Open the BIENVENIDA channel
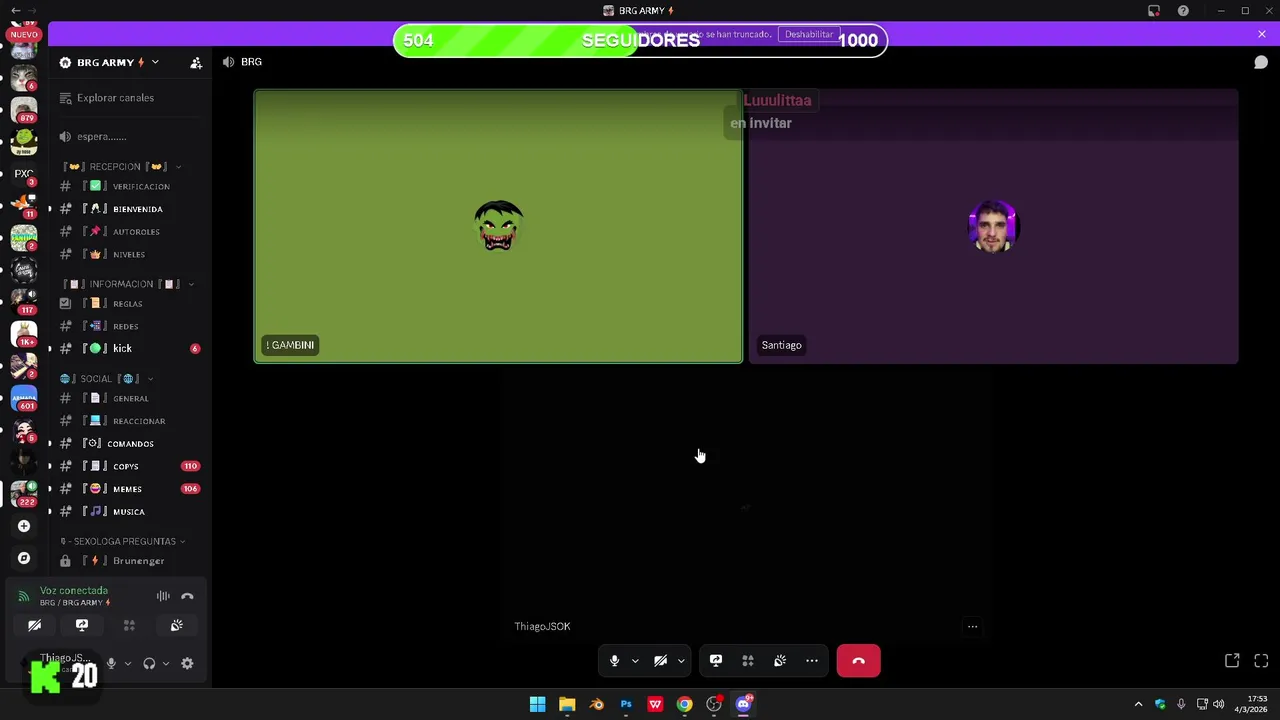Image resolution: width=1280 pixels, height=720 pixels. pyautogui.click(x=129, y=209)
